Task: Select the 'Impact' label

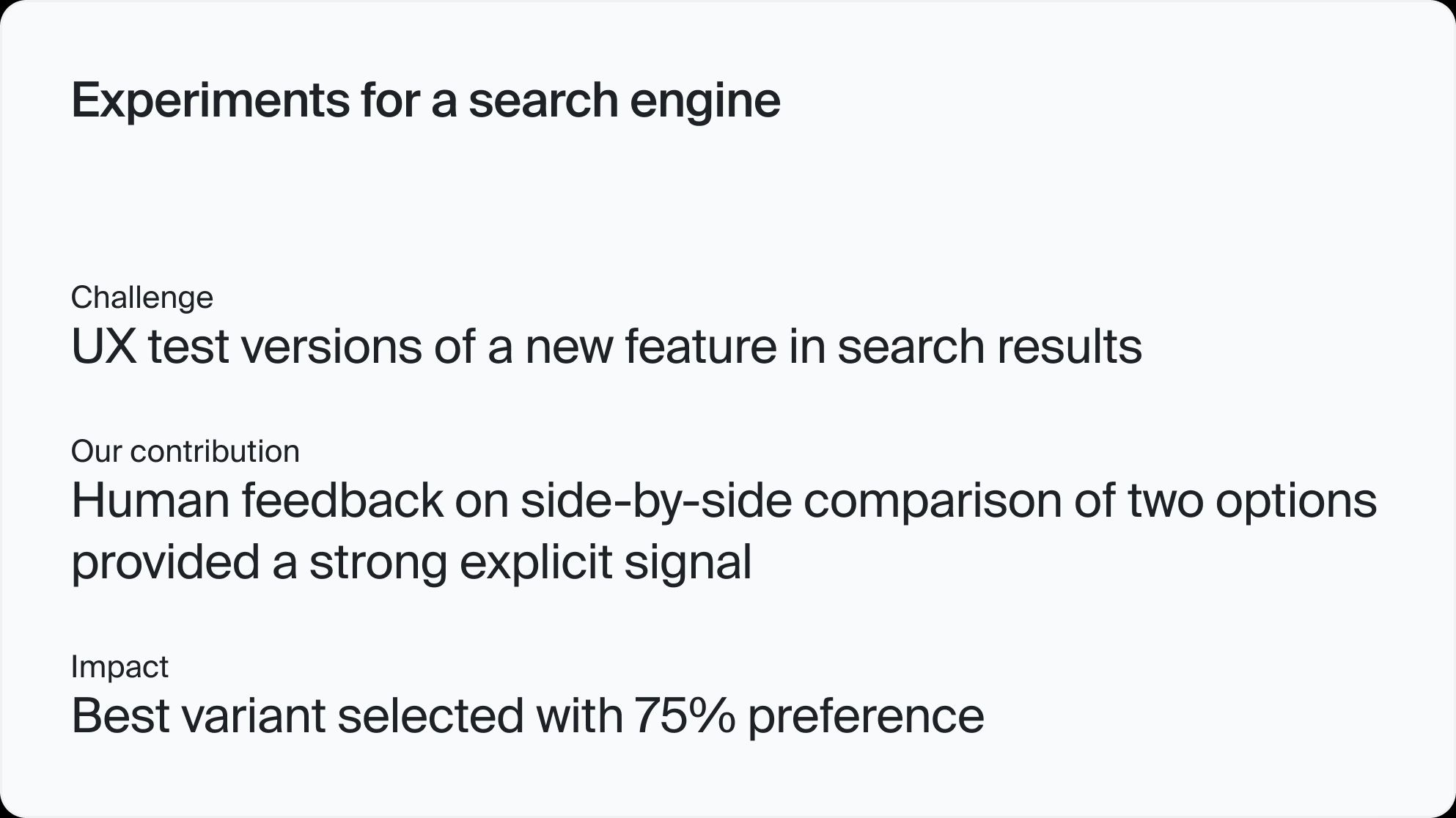Action: click(120, 667)
